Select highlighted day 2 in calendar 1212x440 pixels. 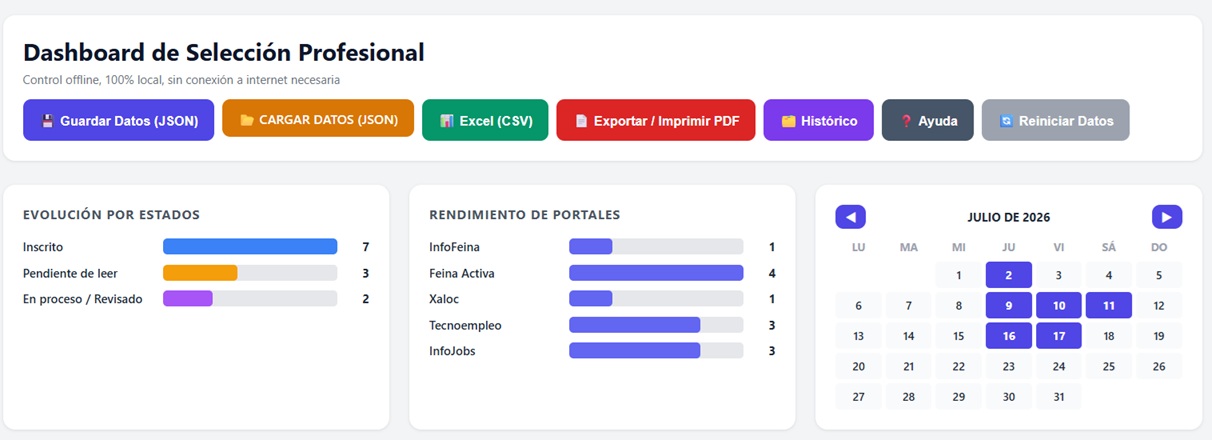pyautogui.click(x=1009, y=275)
